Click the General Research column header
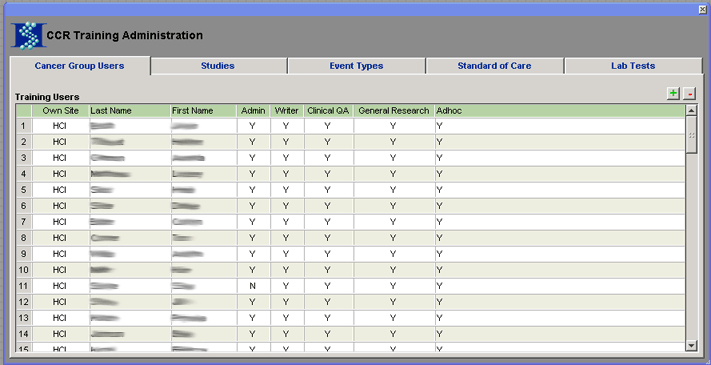Image resolution: width=711 pixels, height=365 pixels. [394, 111]
